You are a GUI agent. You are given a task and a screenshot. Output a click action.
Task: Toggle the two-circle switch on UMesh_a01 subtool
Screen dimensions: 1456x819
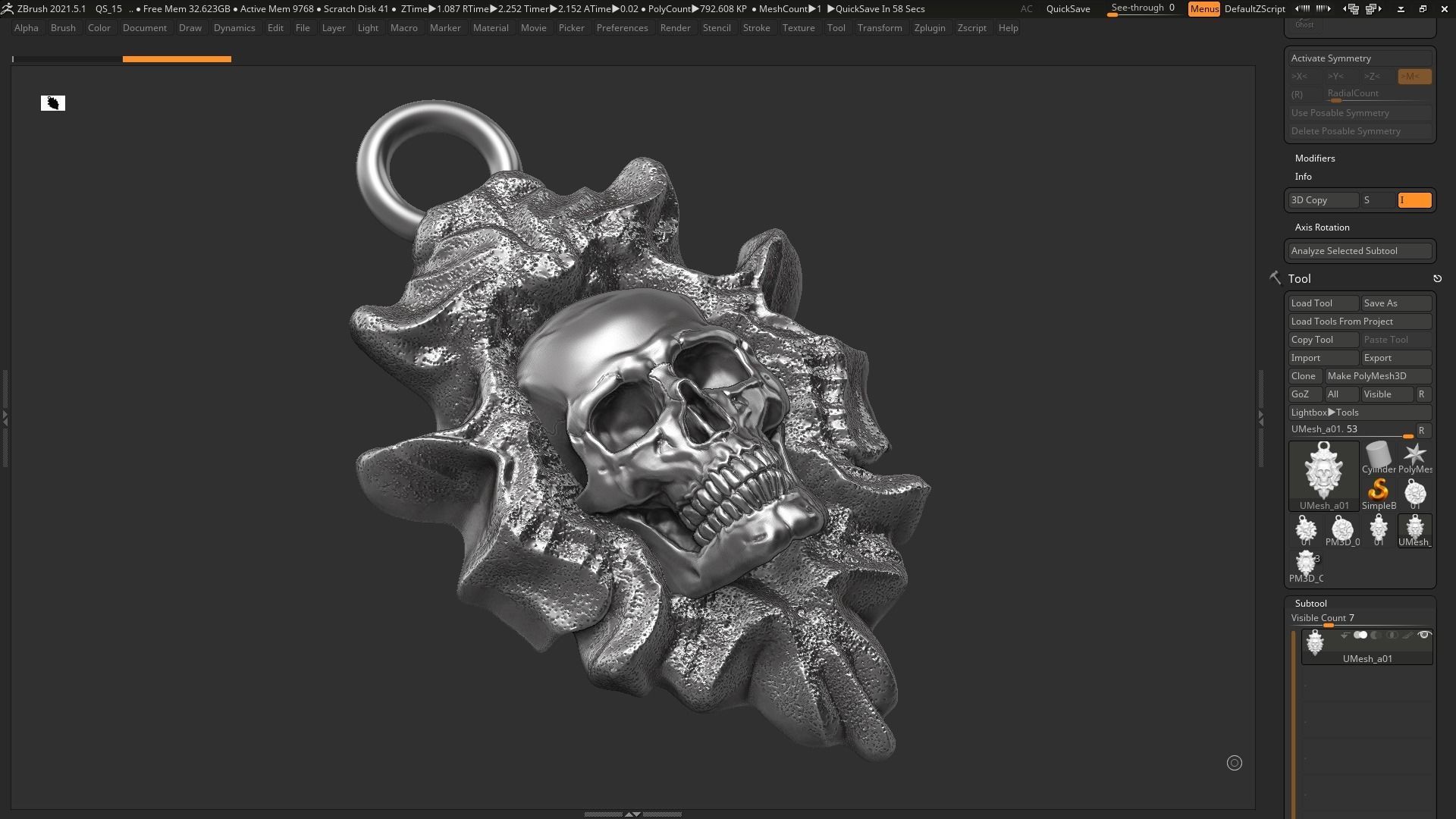tap(1360, 635)
